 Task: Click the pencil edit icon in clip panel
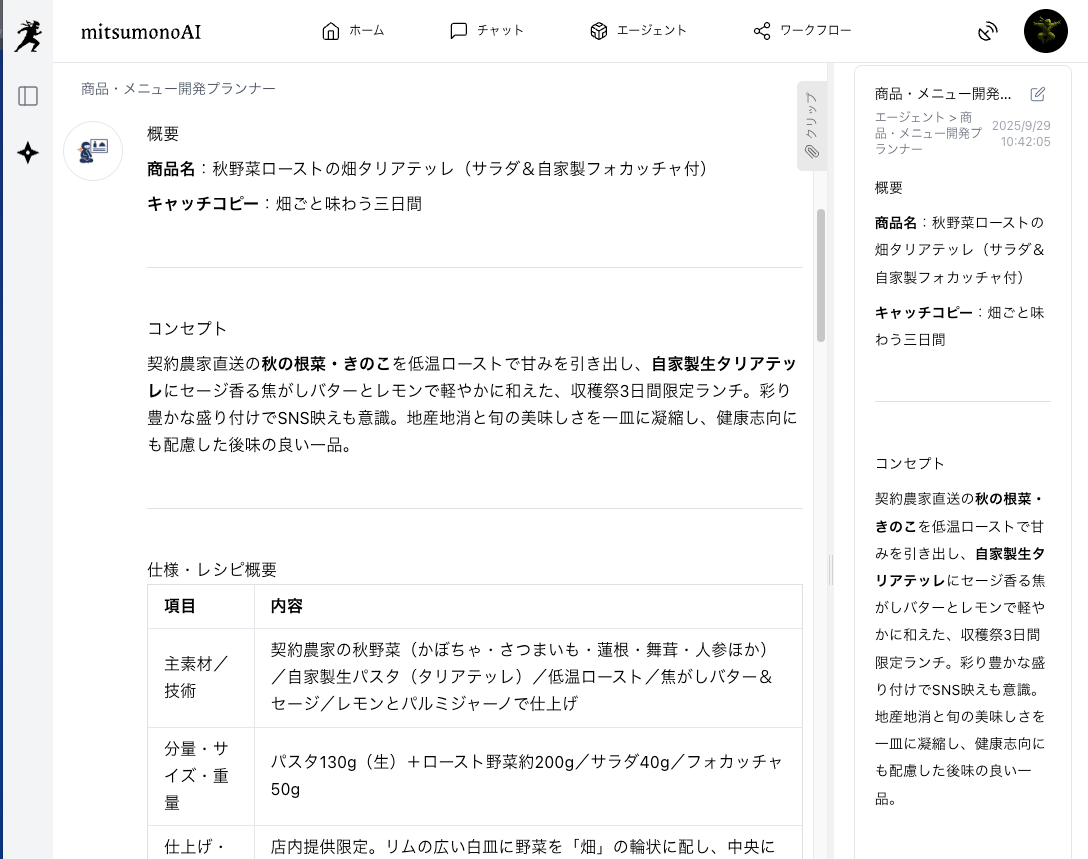pos(1038,94)
